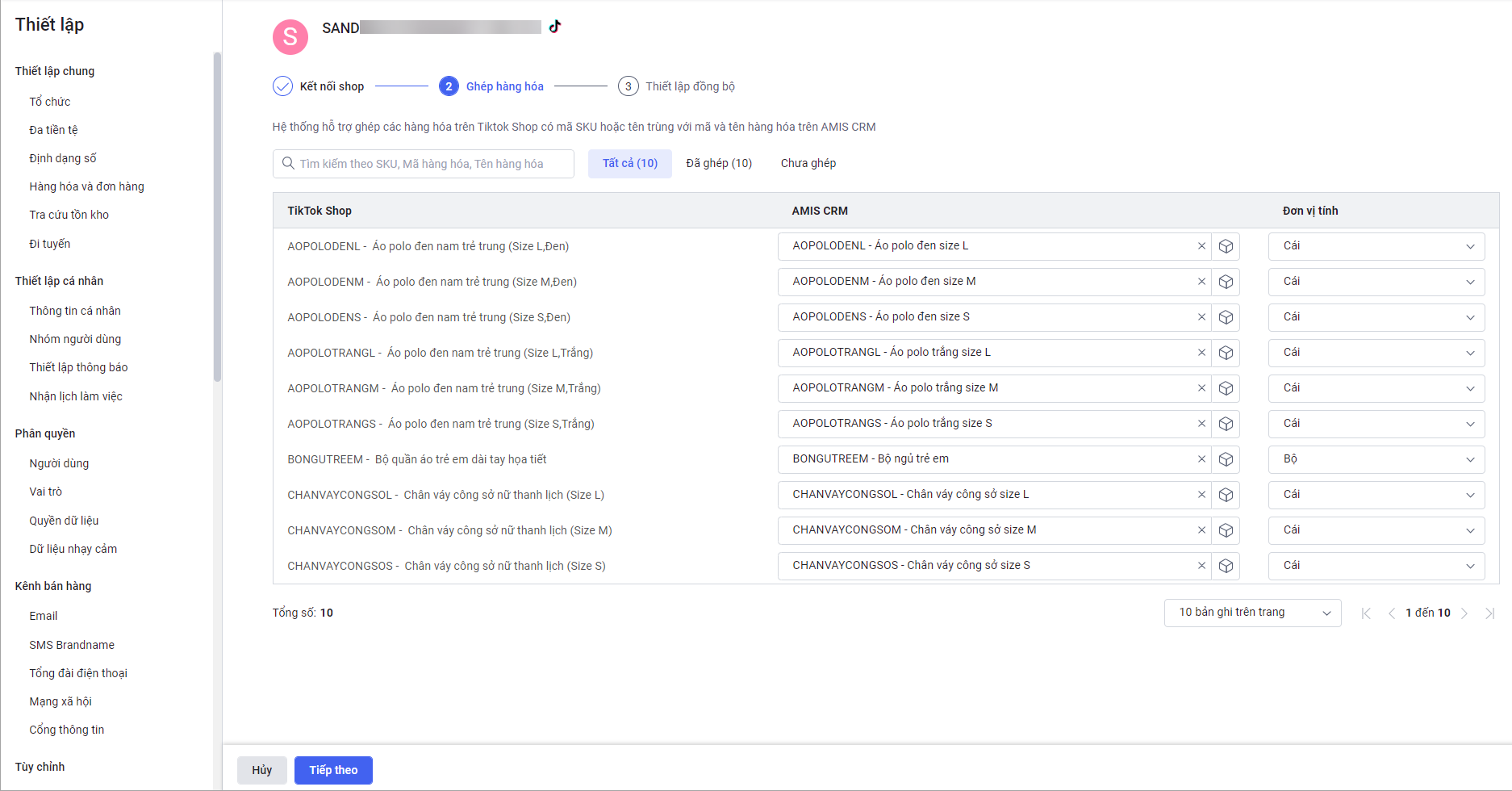1512x791 pixels.
Task: Open product picker box icon for AOPOLODENS
Action: tap(1226, 317)
